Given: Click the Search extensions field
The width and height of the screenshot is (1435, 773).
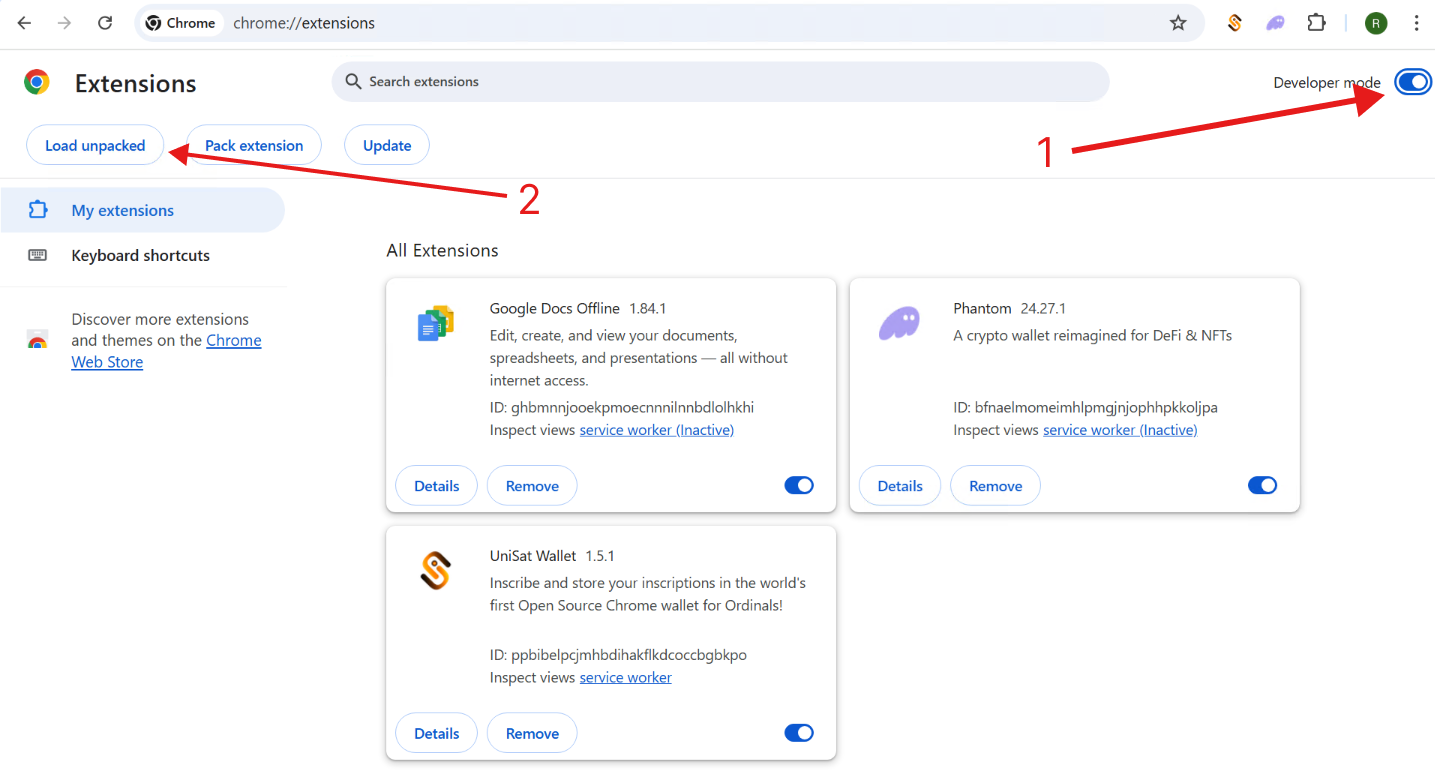Looking at the screenshot, I should (720, 82).
